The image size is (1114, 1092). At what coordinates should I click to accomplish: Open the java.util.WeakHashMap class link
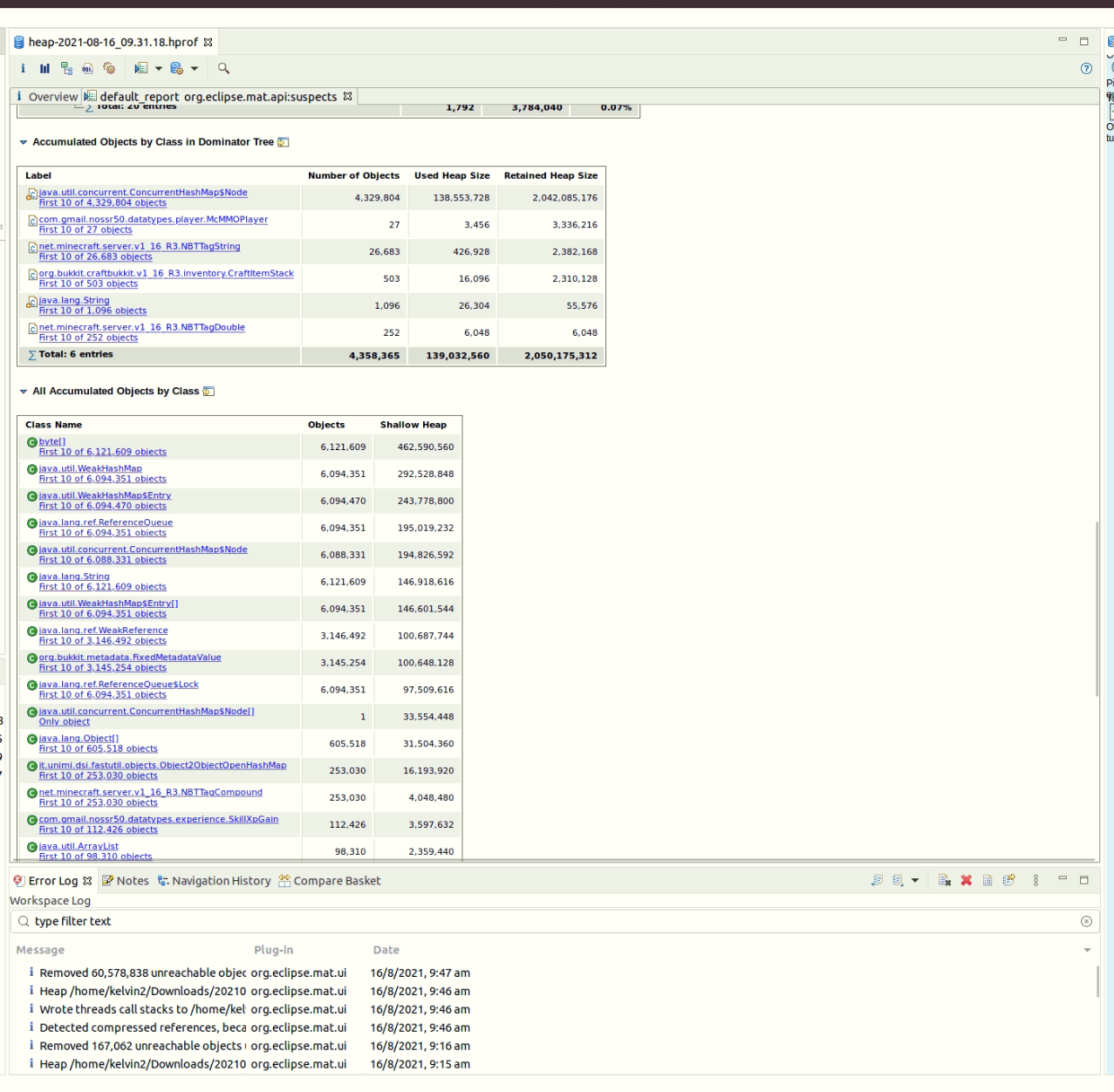coord(91,469)
